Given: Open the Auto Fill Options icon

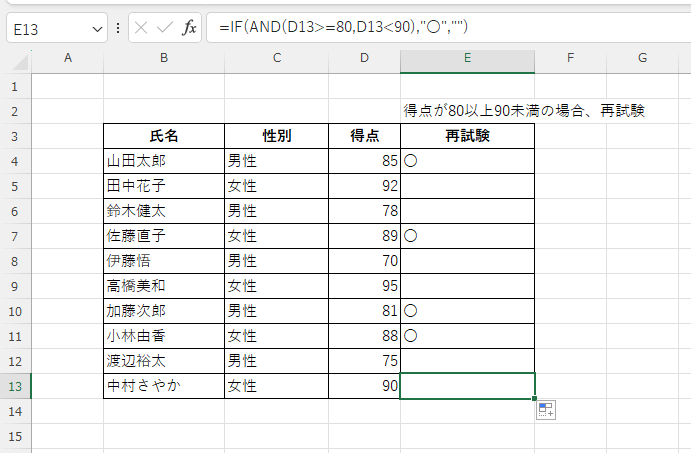Looking at the screenshot, I should 546,410.
